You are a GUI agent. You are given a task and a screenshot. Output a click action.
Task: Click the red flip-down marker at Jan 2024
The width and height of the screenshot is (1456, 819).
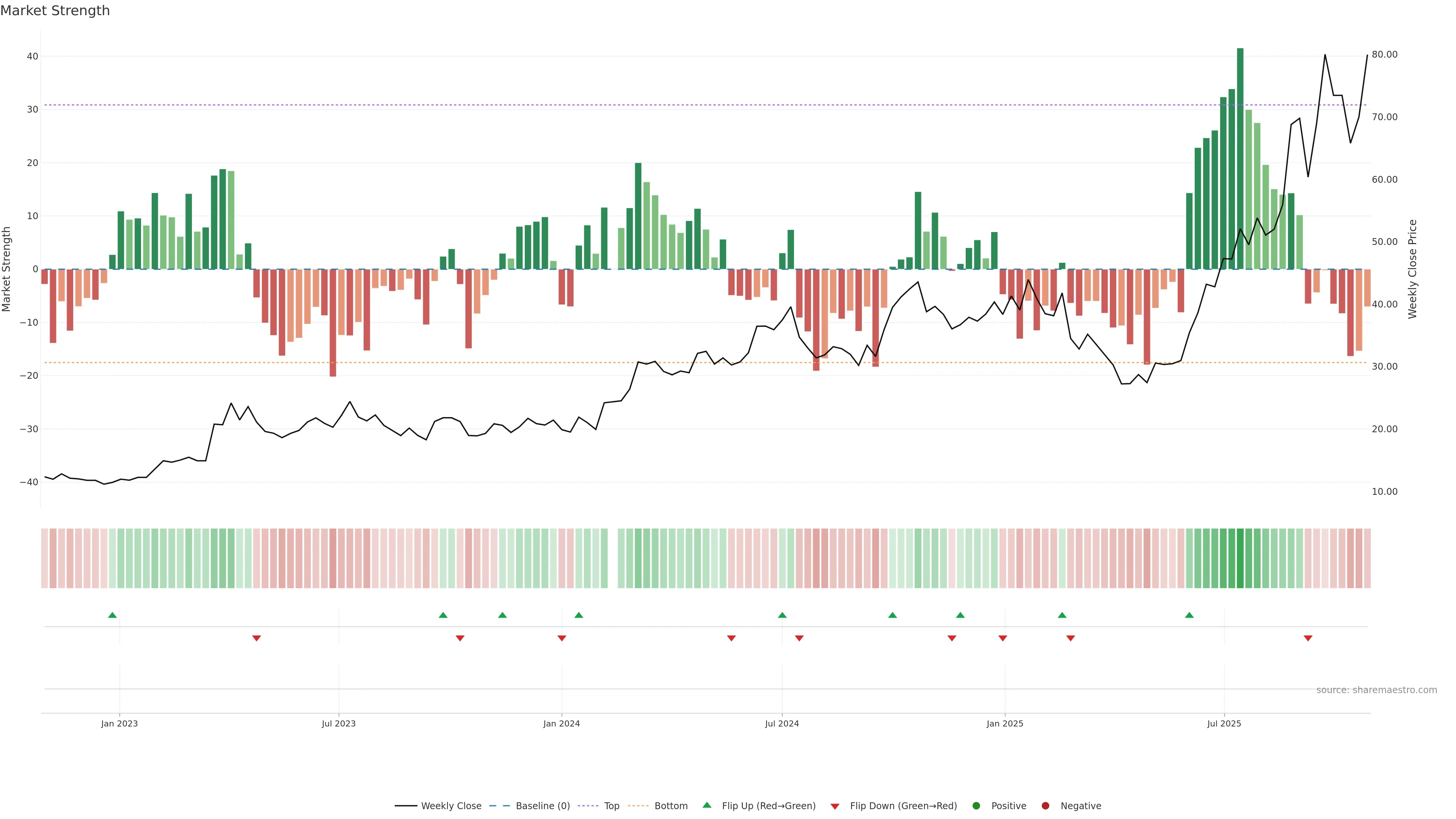pos(562,638)
